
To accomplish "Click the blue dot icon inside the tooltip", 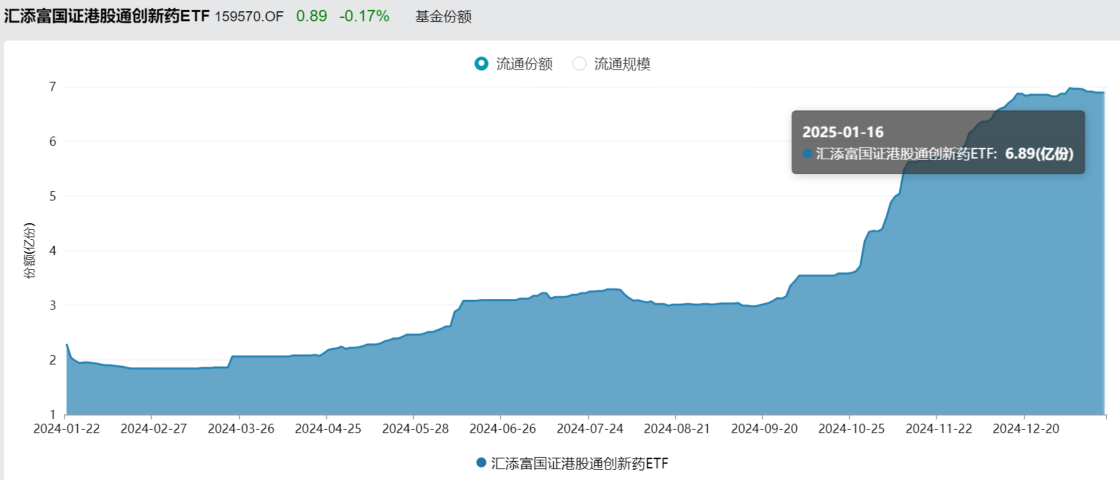I will tap(807, 154).
